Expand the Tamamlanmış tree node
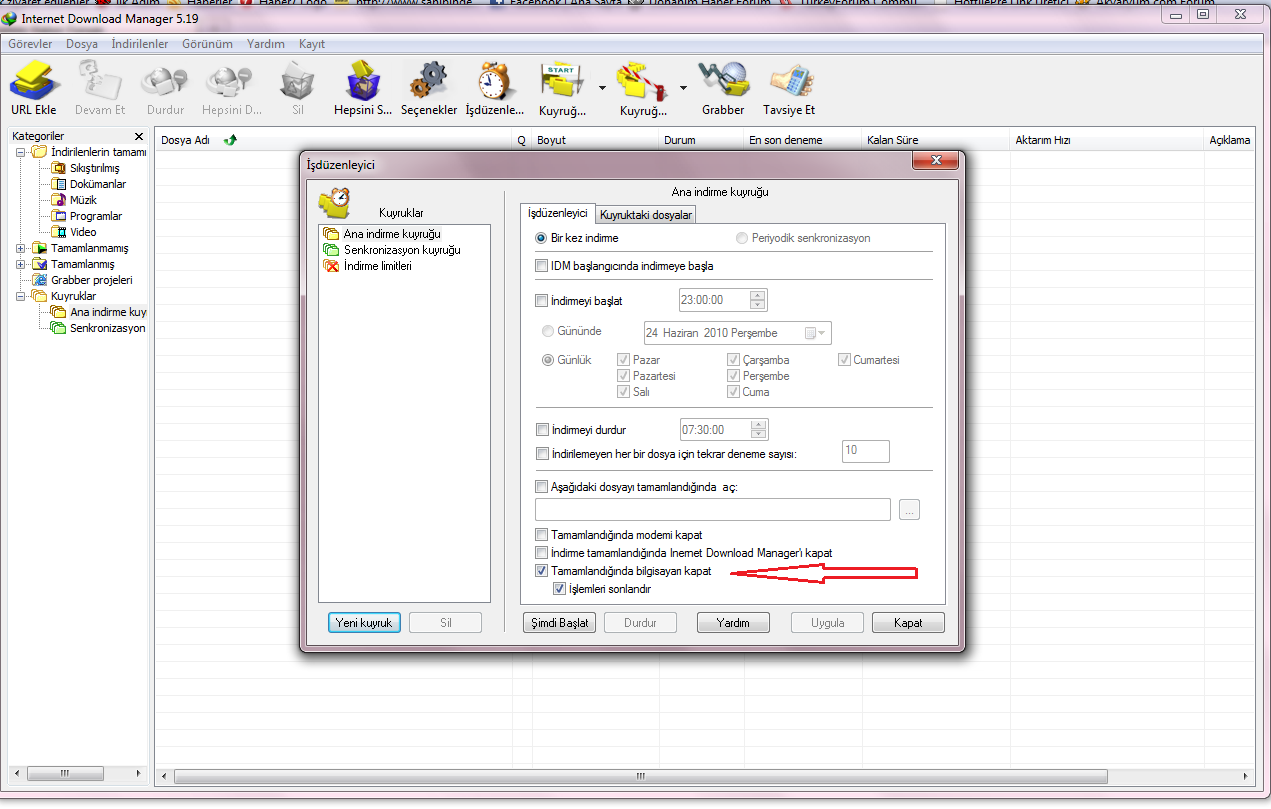1271x809 pixels. tap(21, 264)
